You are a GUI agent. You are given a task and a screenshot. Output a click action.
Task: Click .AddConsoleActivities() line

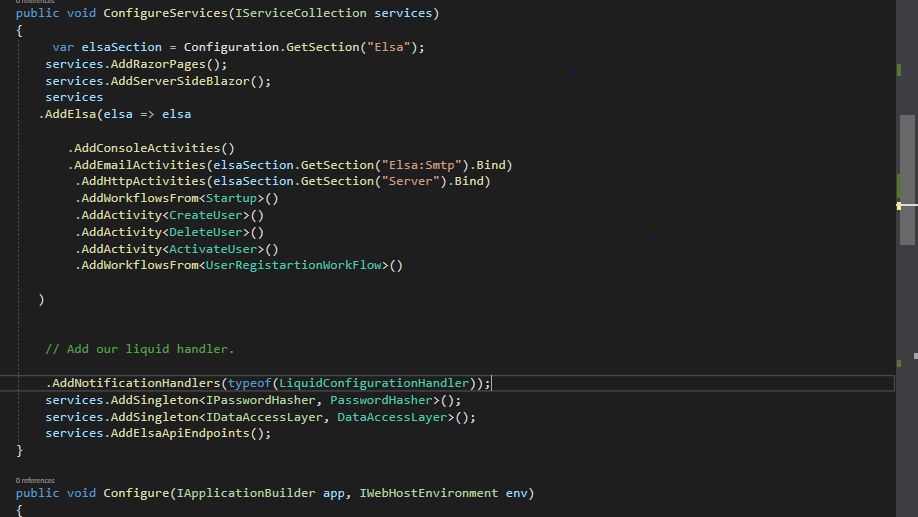[151, 148]
